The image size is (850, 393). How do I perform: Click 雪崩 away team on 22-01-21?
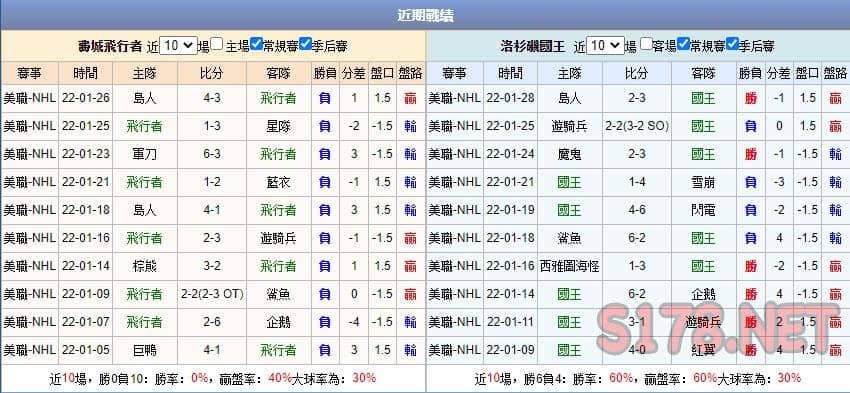click(704, 182)
